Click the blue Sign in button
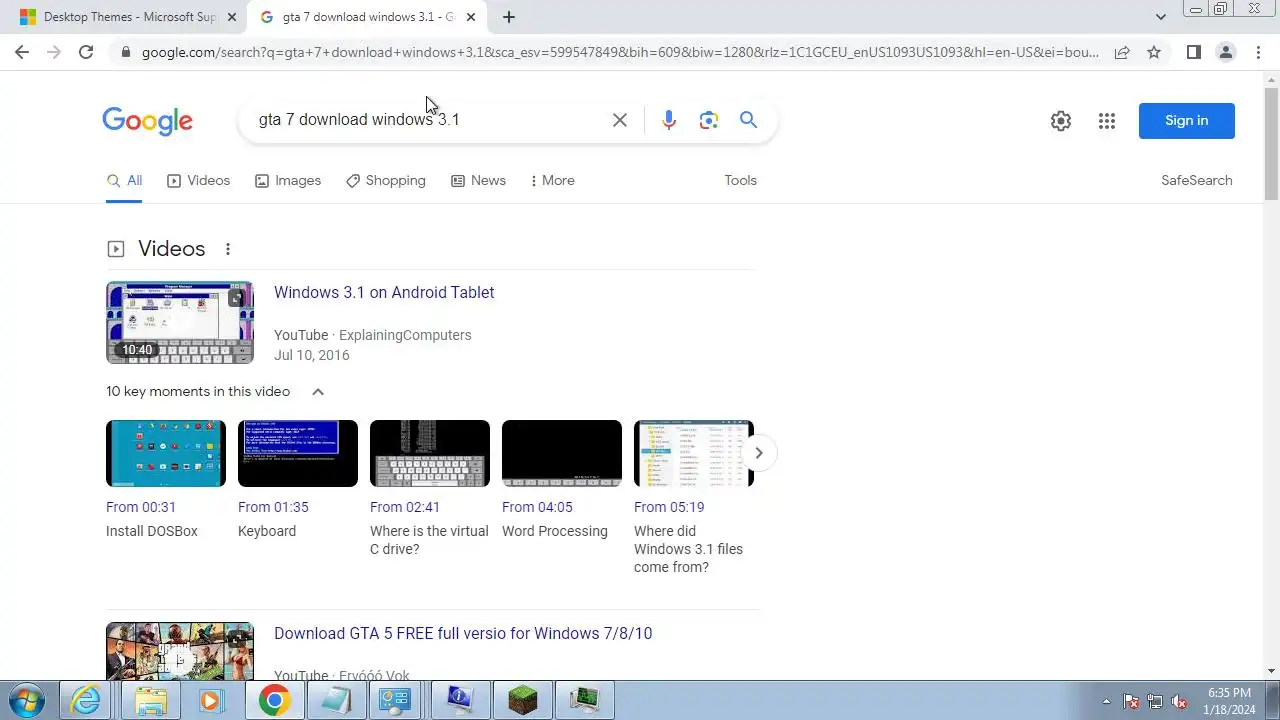1280x720 pixels. click(x=1186, y=121)
